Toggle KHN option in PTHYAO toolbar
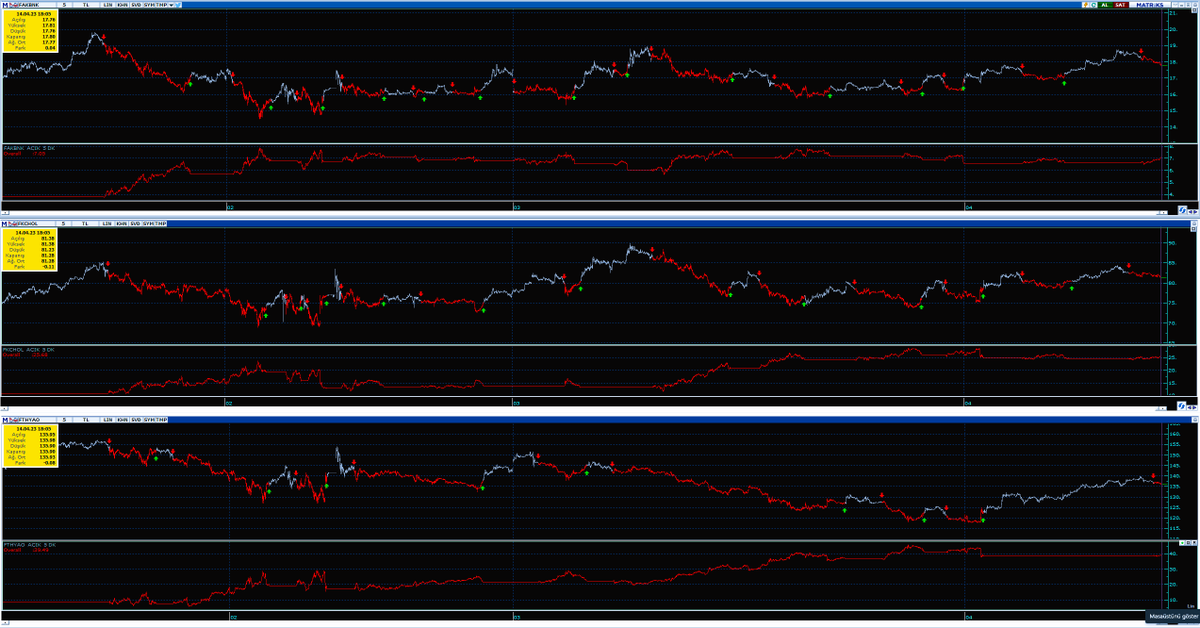Screen dimensions: 1200x628 tap(122, 418)
